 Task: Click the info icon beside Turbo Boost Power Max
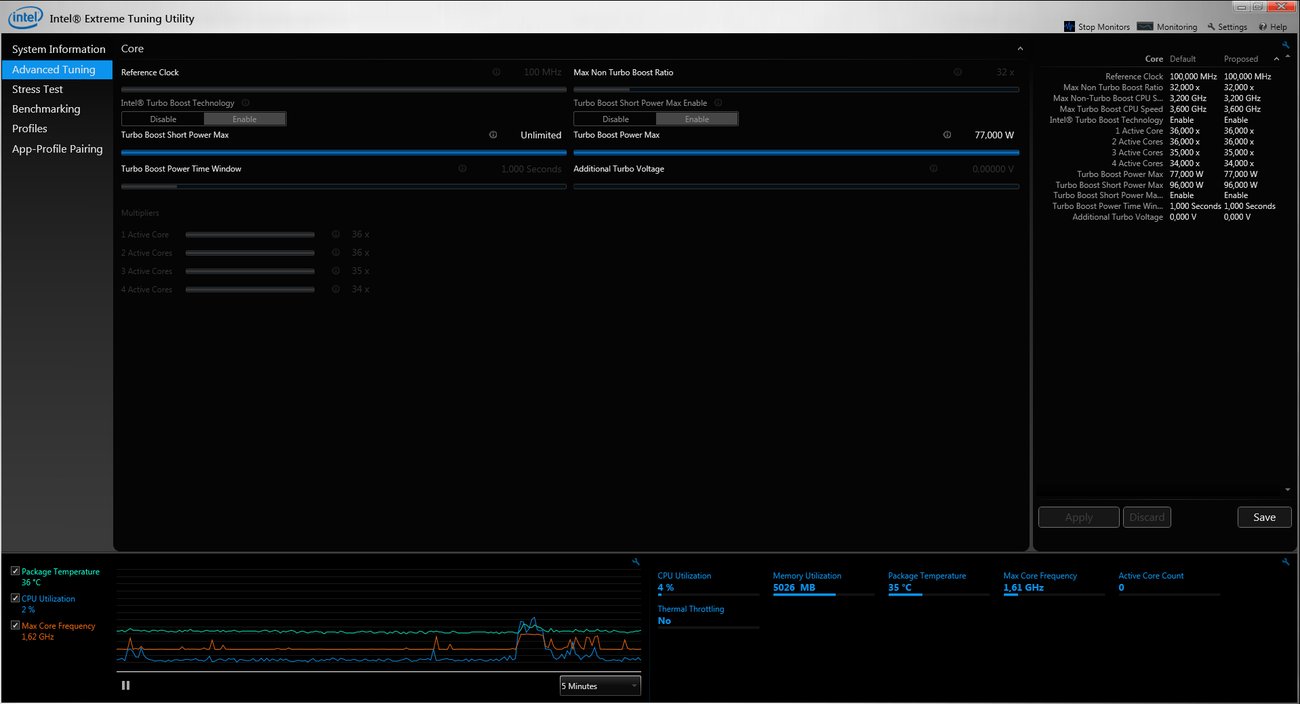click(x=946, y=134)
